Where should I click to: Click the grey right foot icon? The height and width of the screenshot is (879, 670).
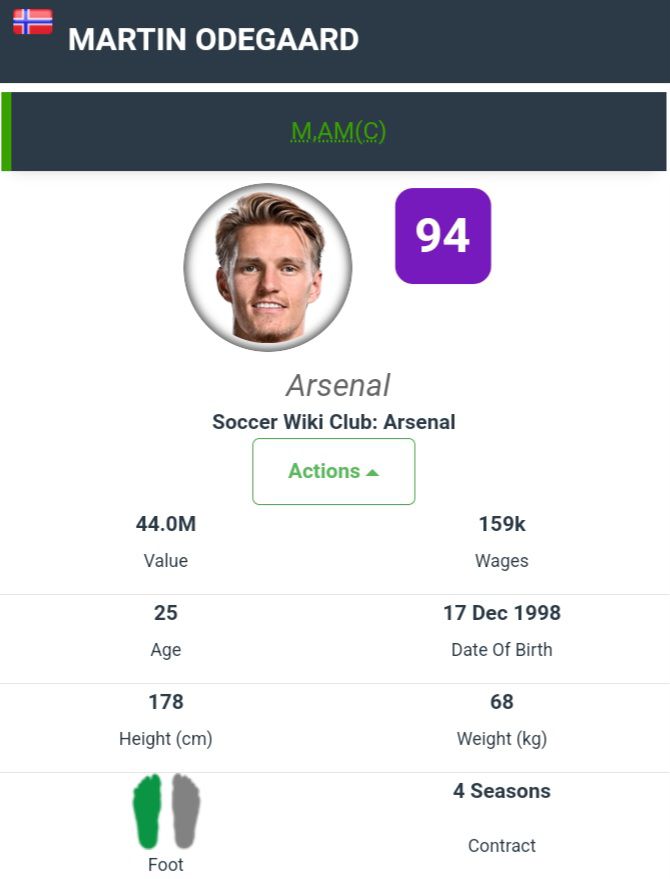[x=185, y=810]
